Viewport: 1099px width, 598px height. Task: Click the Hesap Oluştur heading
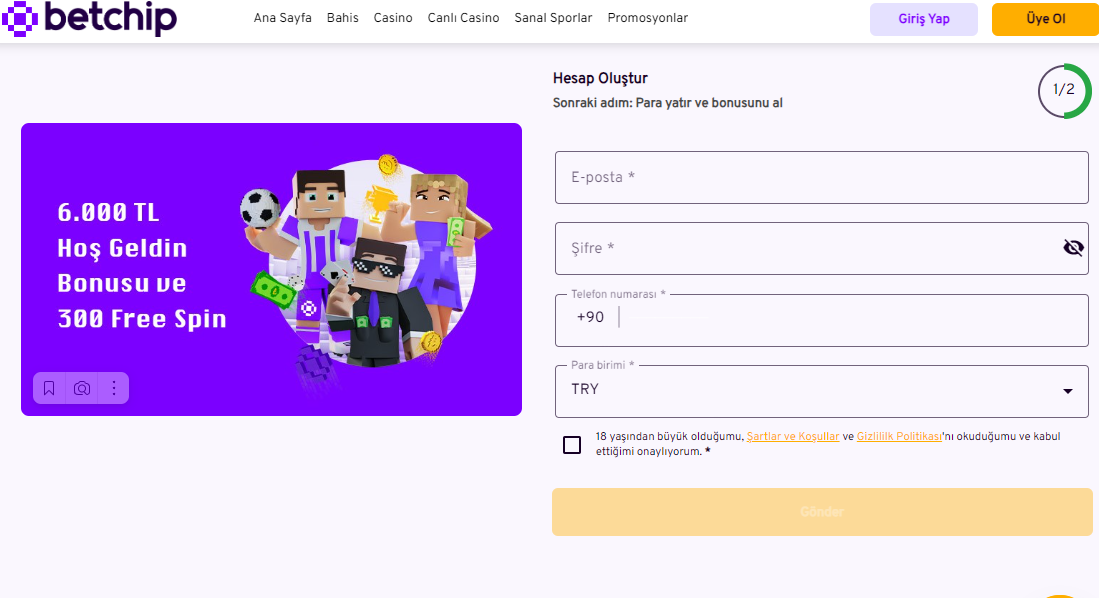click(600, 79)
